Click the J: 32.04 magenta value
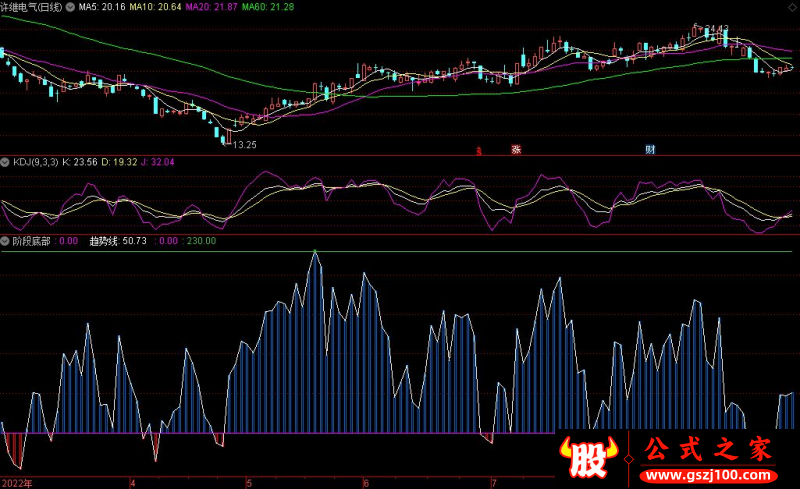 (158, 162)
